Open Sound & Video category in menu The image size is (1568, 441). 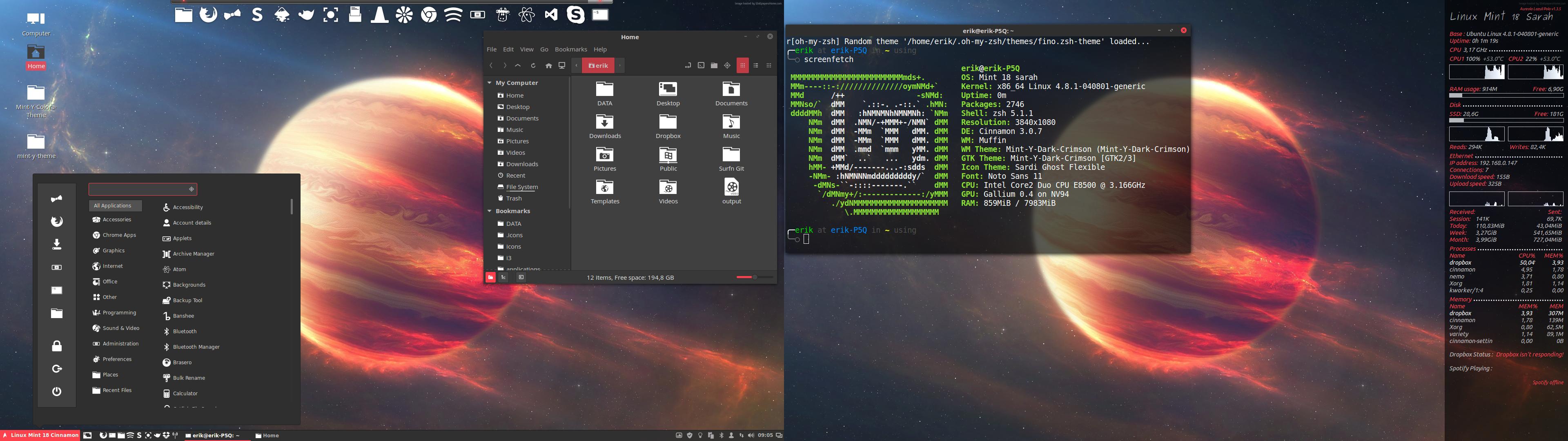click(x=116, y=328)
